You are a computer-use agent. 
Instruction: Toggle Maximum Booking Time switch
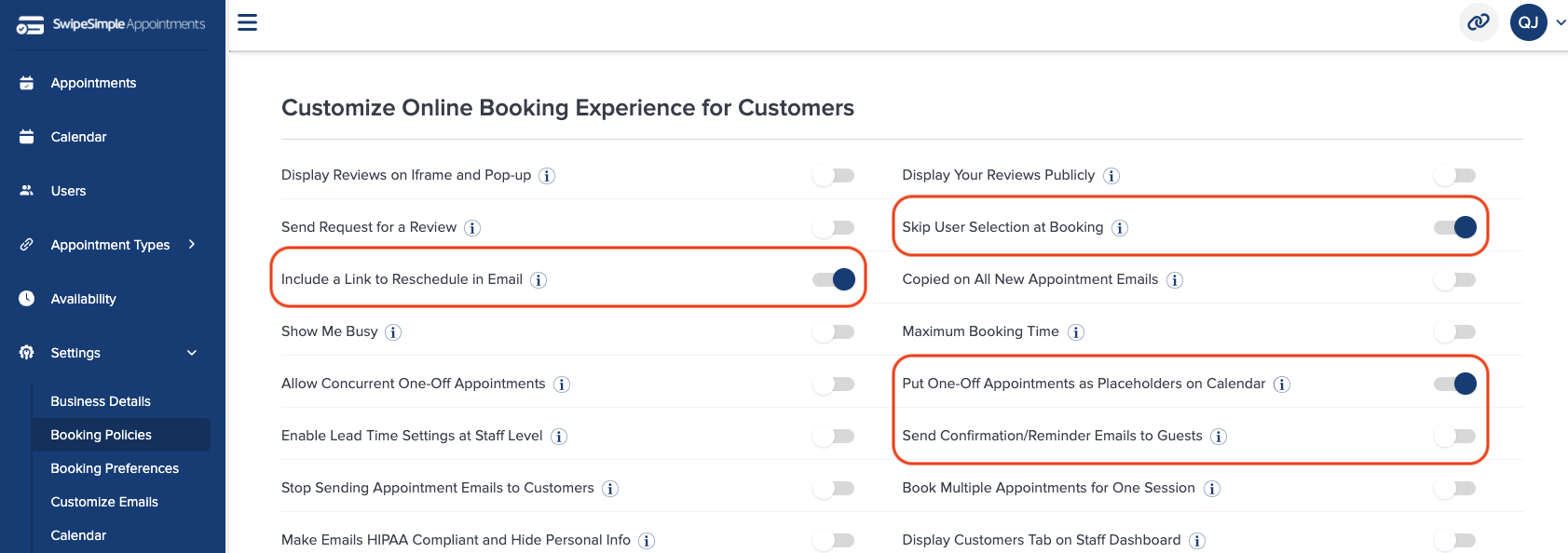click(1454, 331)
